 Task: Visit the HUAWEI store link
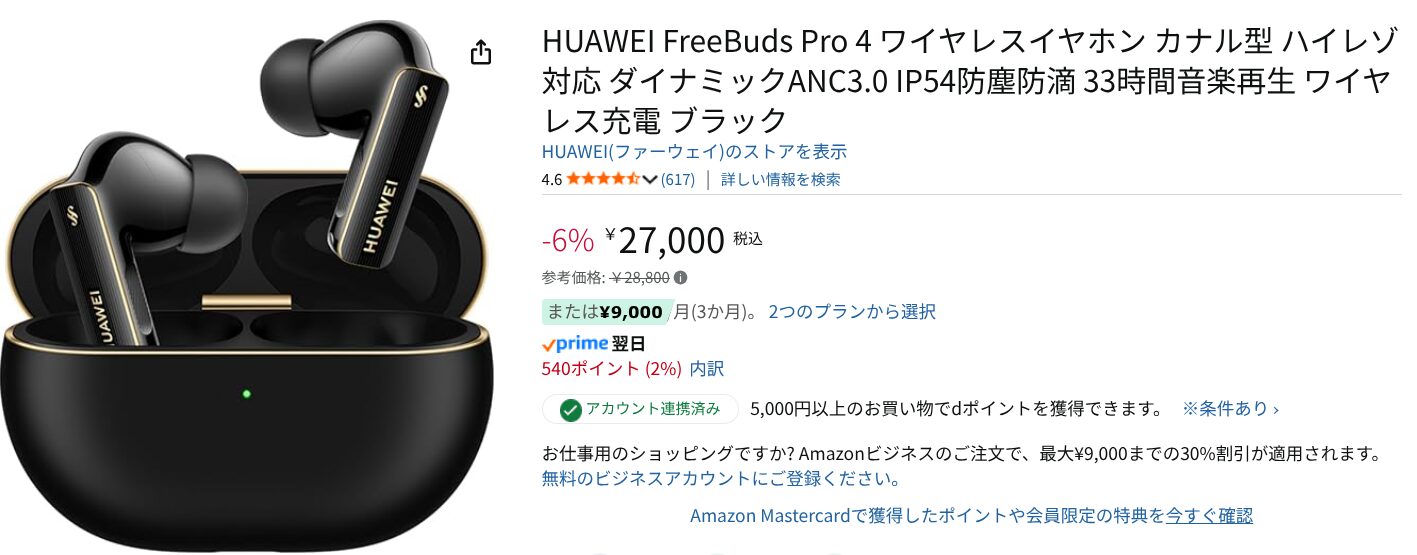694,152
